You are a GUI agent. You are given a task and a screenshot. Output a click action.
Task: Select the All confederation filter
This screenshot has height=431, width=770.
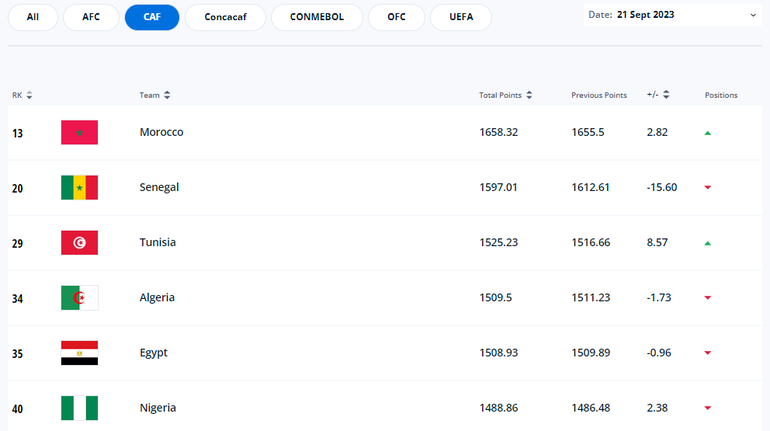click(x=32, y=17)
